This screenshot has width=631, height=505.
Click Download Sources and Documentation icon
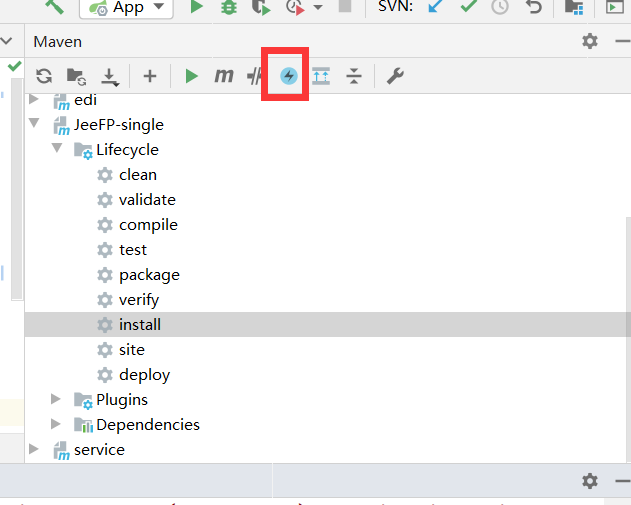tap(109, 77)
